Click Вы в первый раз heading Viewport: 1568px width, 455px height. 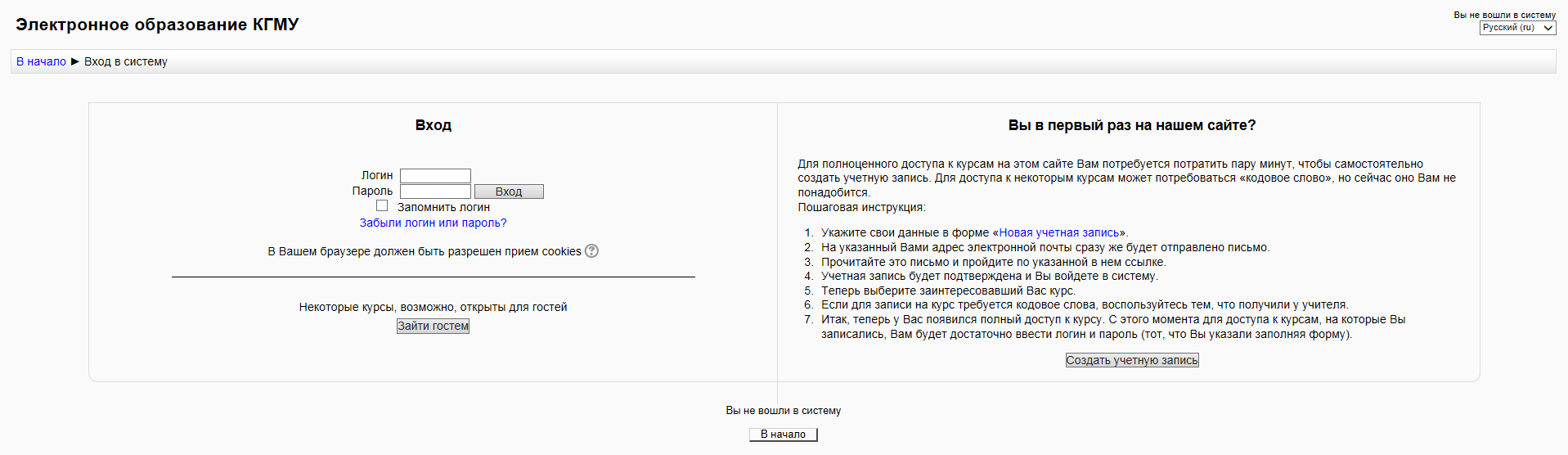(x=1132, y=125)
